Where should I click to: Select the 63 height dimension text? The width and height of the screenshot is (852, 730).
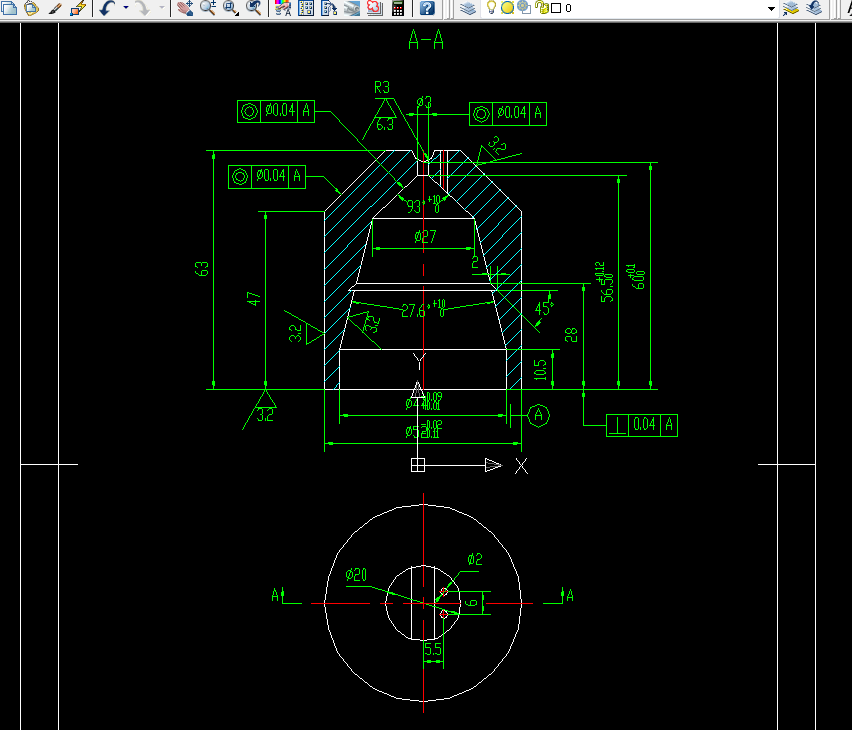(x=201, y=269)
